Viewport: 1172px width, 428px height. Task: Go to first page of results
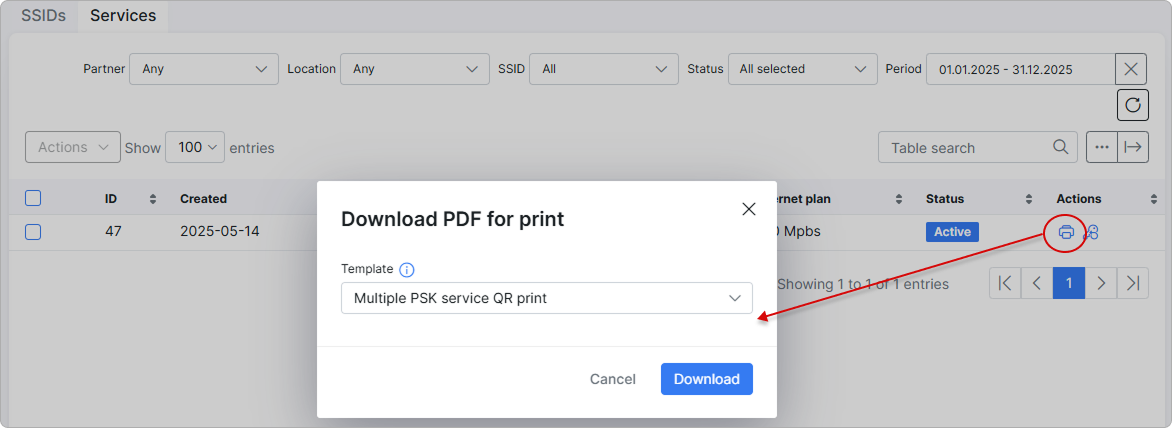(1005, 283)
